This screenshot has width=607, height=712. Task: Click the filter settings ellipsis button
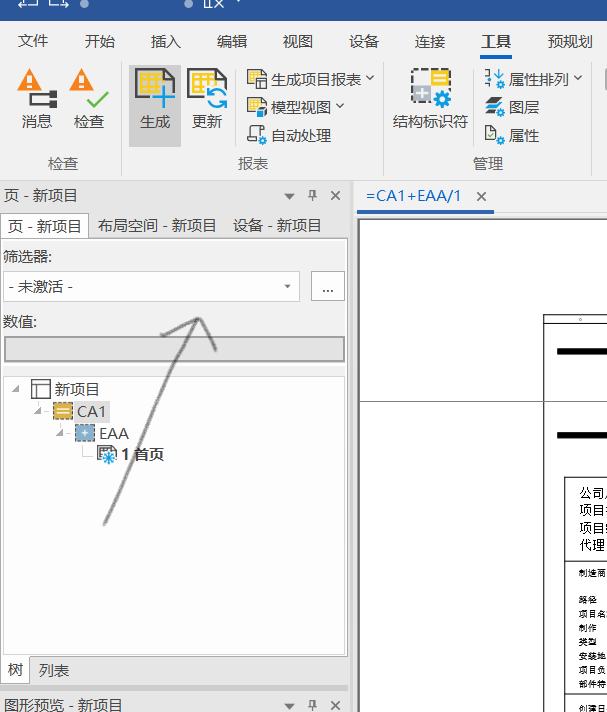pyautogui.click(x=328, y=286)
